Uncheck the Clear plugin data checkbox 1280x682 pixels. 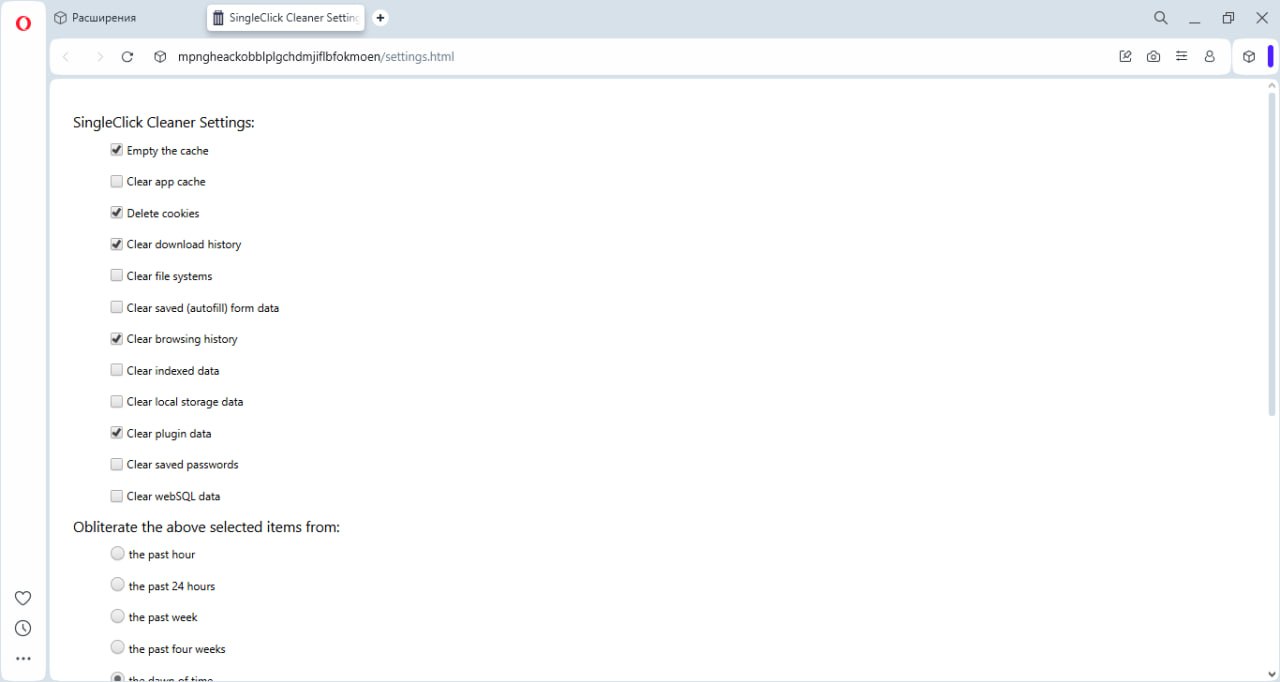[117, 433]
